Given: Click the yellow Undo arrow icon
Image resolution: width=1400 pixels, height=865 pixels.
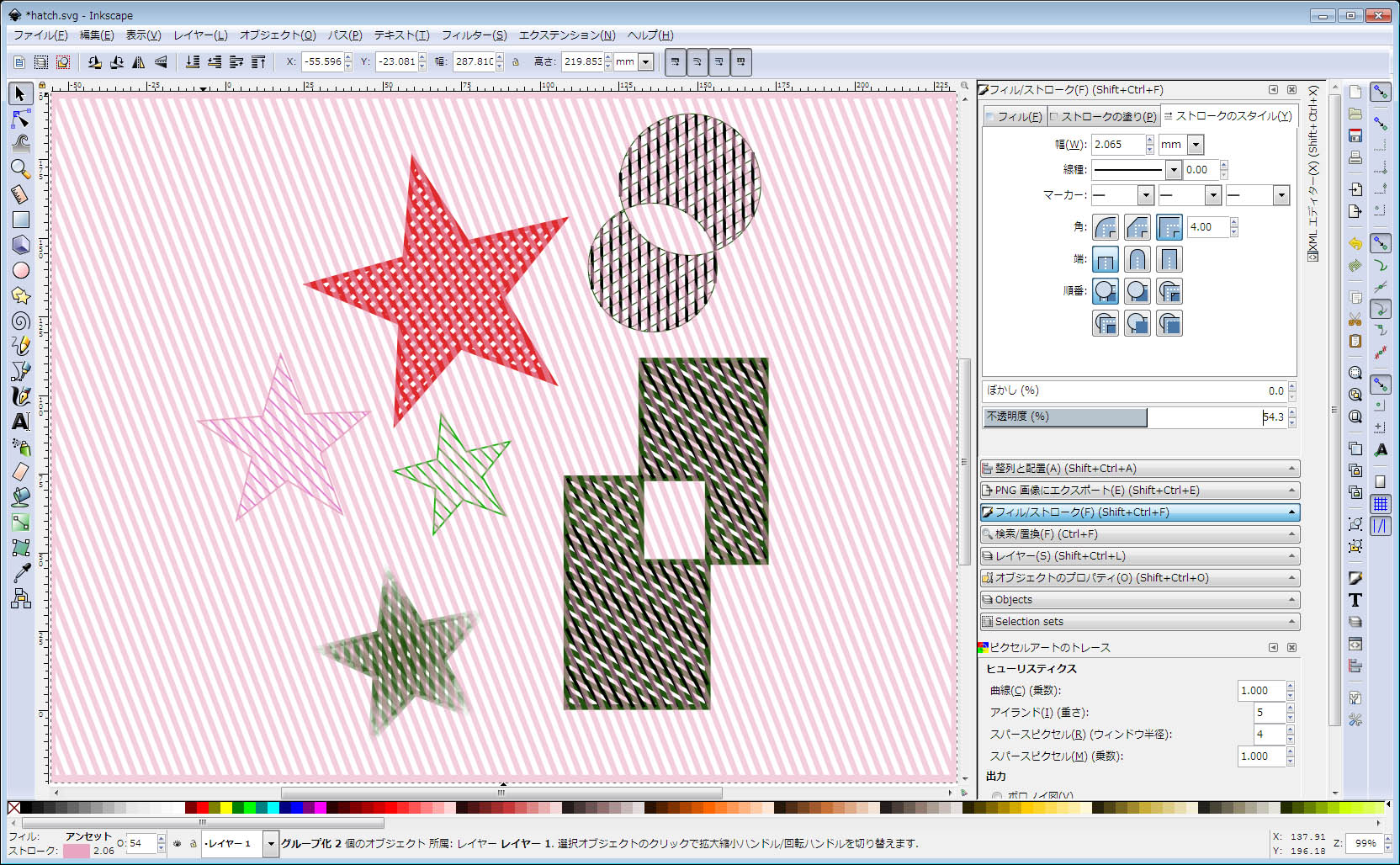Looking at the screenshot, I should [1355, 243].
